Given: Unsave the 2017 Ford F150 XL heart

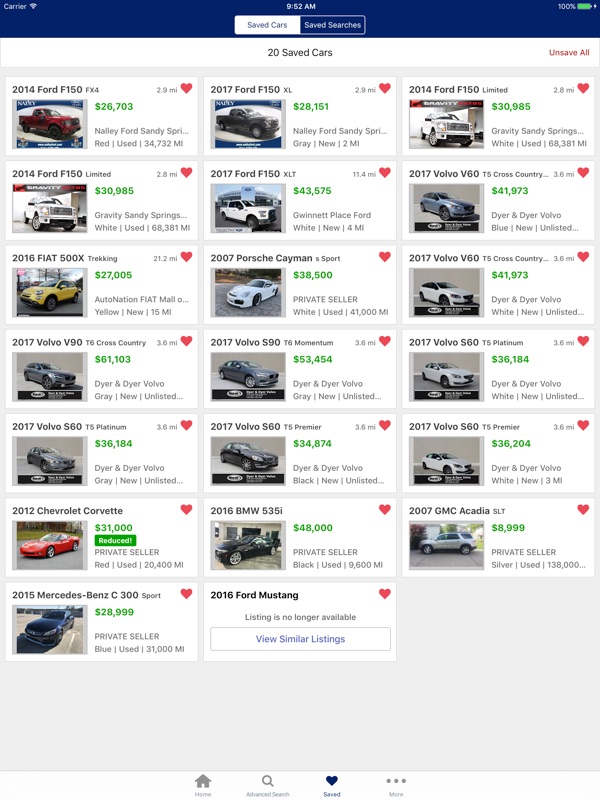Looking at the screenshot, I should tap(385, 88).
